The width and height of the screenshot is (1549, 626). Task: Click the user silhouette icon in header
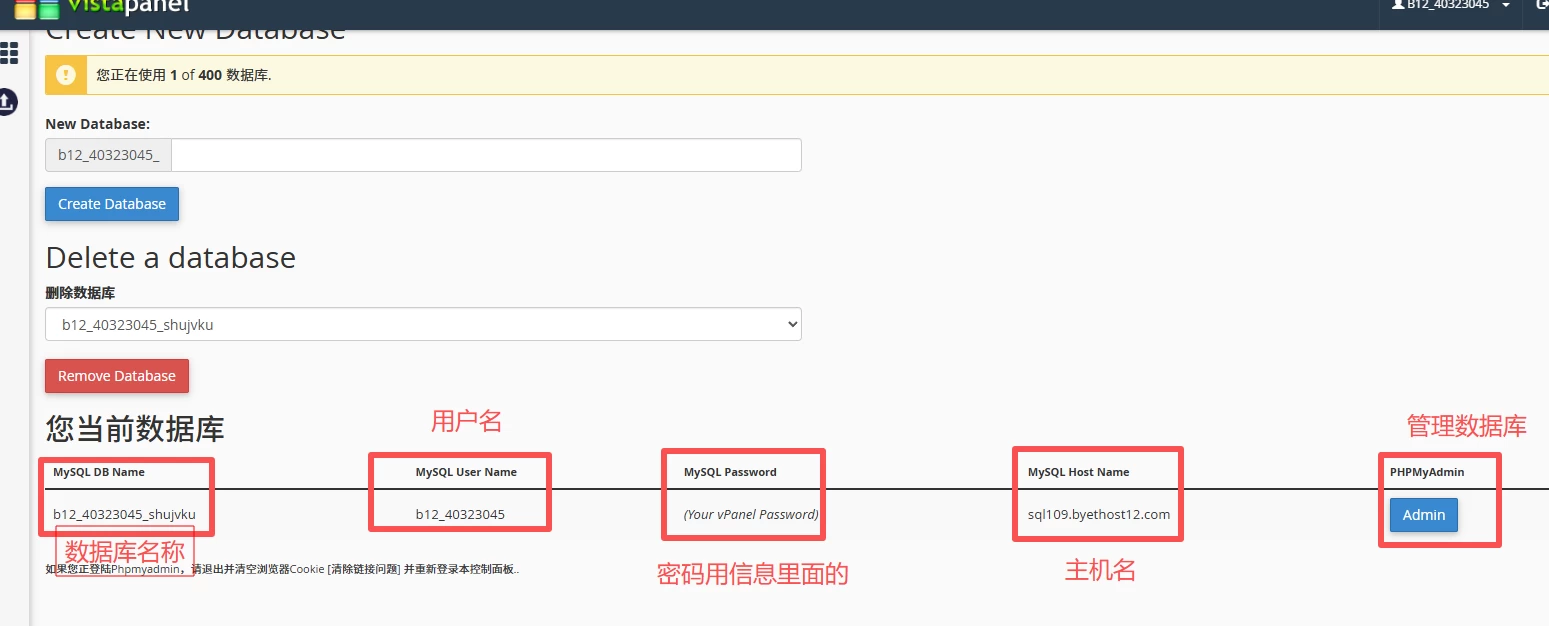[x=1399, y=5]
